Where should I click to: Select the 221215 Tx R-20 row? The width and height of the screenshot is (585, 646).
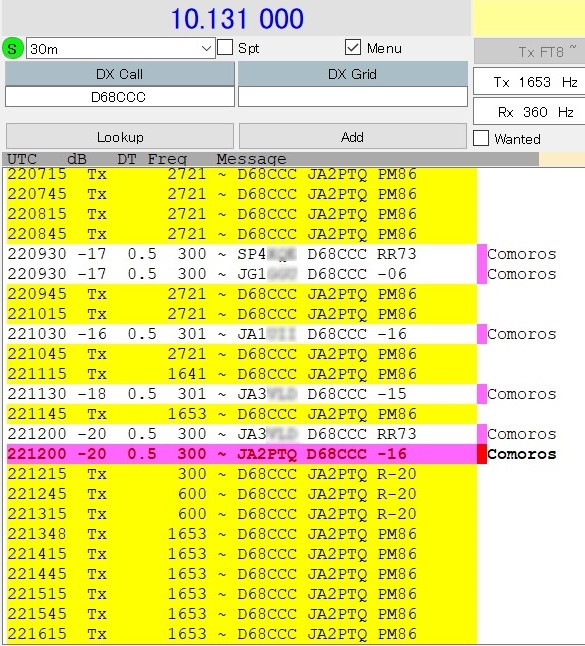(242, 474)
